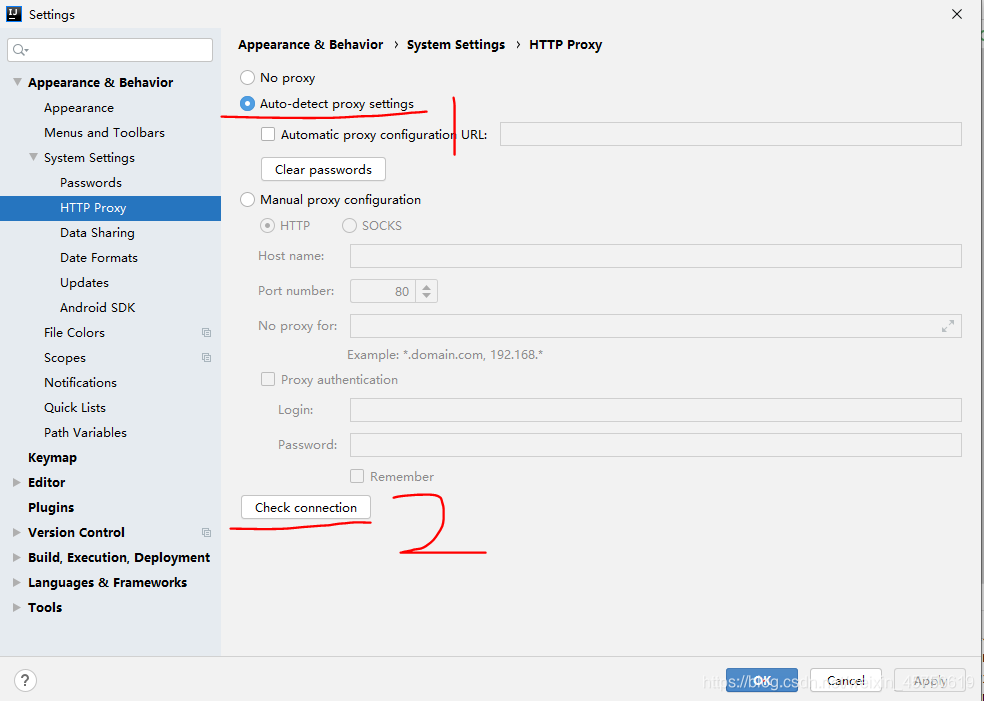Enable the Automatic proxy configuration URL checkbox
The image size is (984, 701).
(x=267, y=133)
